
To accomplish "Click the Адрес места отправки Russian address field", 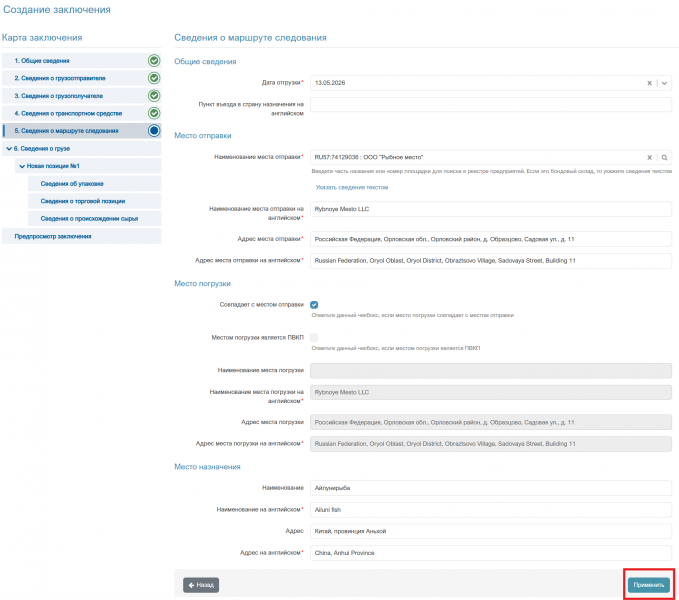I will coord(491,239).
